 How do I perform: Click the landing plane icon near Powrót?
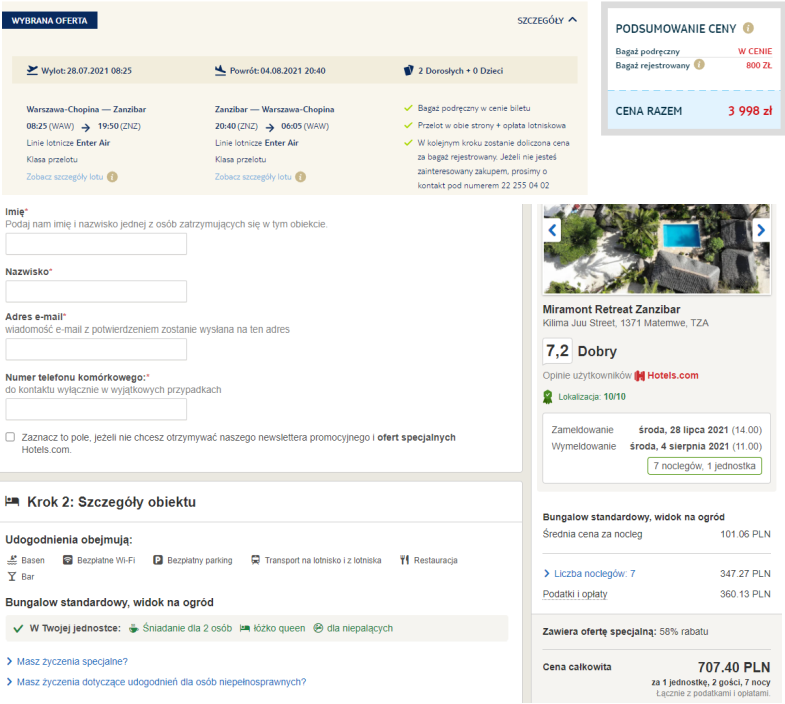tap(220, 70)
